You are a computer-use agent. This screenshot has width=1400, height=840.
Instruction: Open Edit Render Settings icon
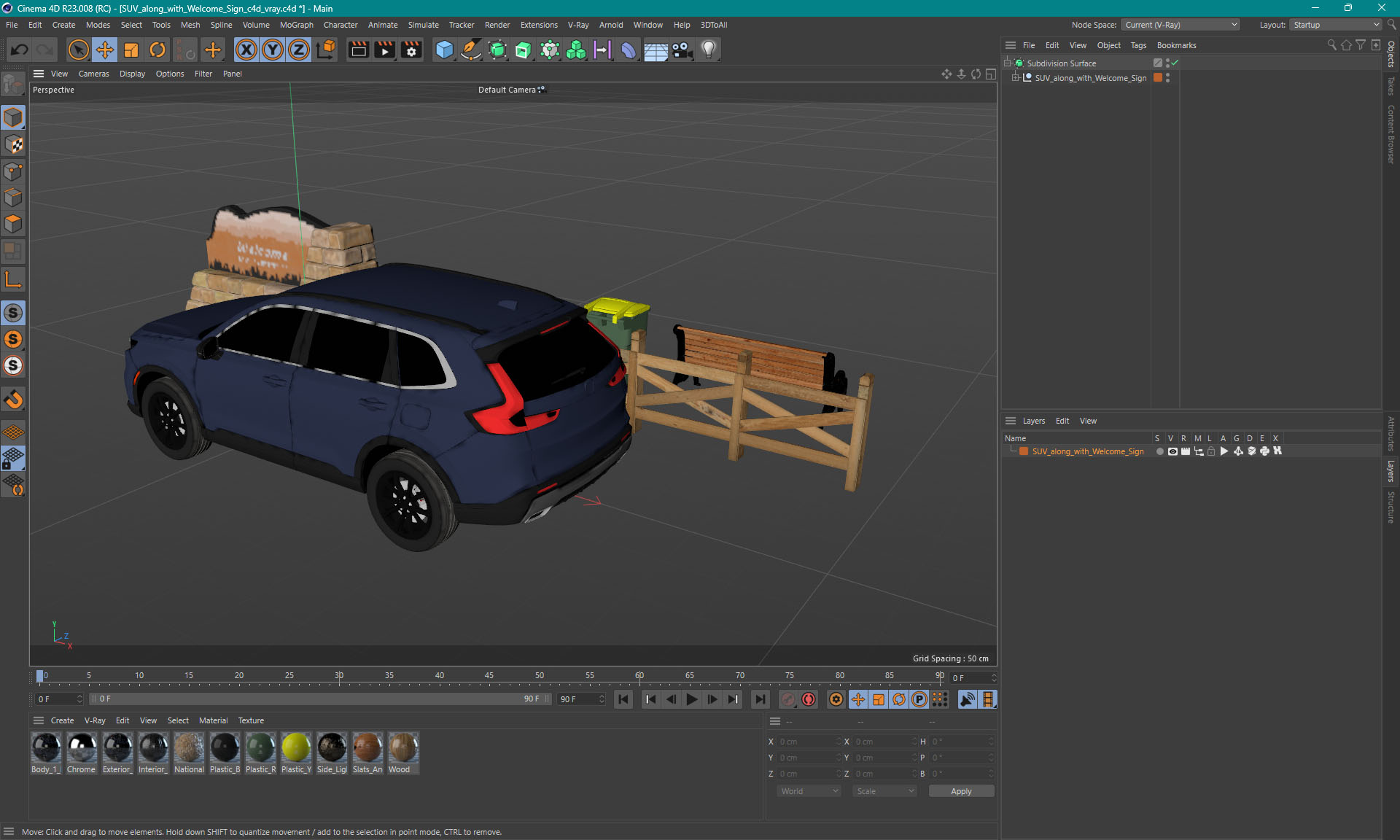411,50
